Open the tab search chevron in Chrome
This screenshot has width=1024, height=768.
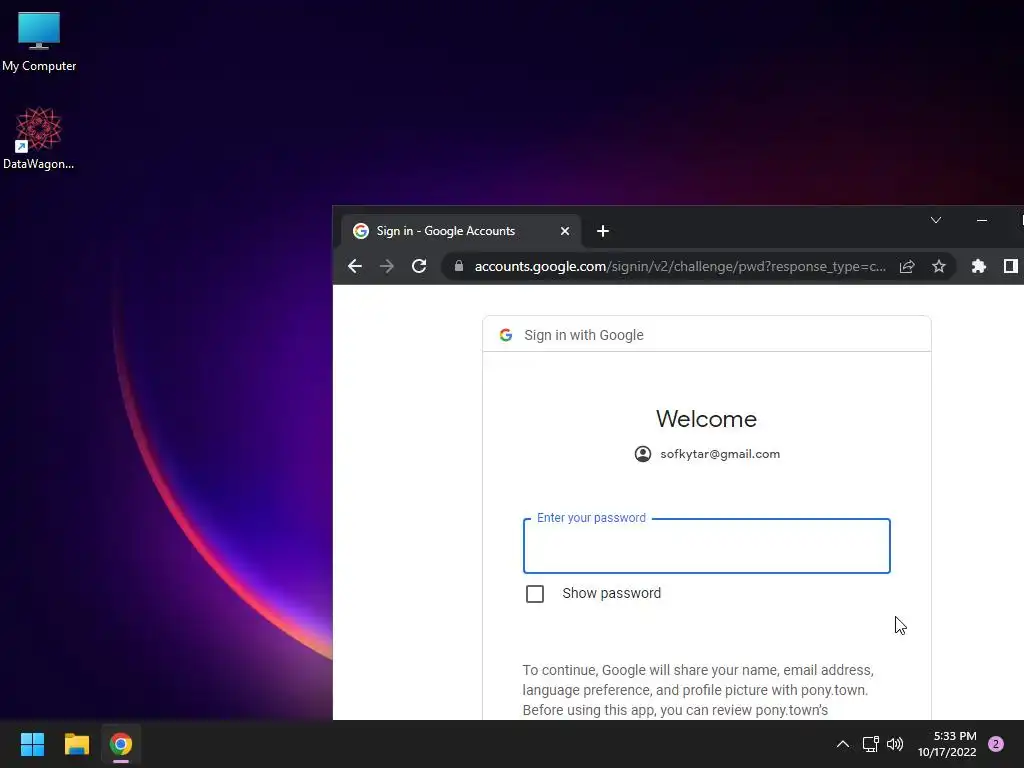[x=936, y=220]
